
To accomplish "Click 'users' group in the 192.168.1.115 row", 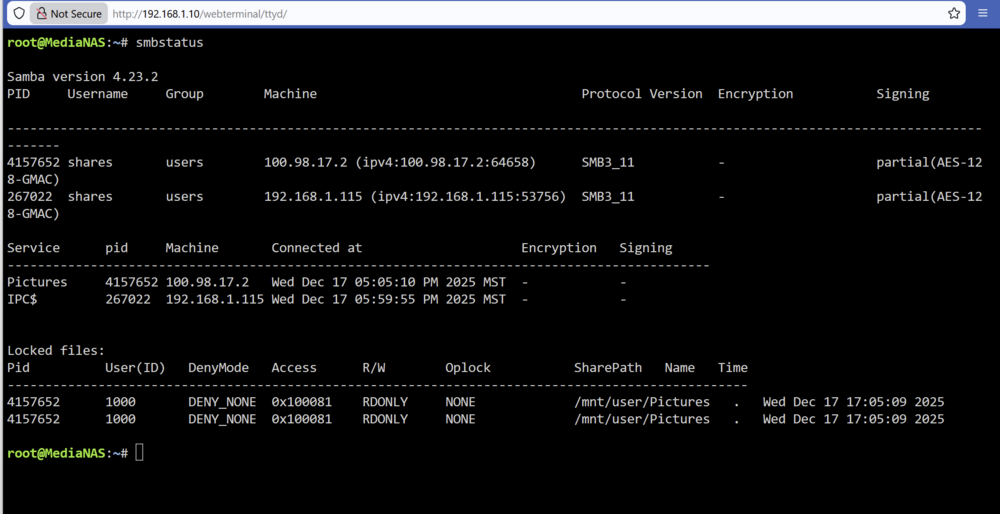I will pos(184,197).
